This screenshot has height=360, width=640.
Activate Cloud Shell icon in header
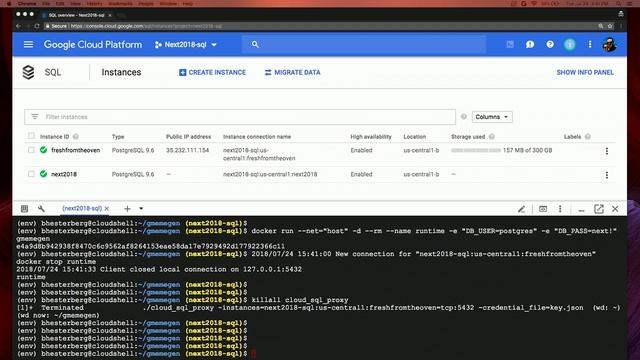[x=510, y=44]
